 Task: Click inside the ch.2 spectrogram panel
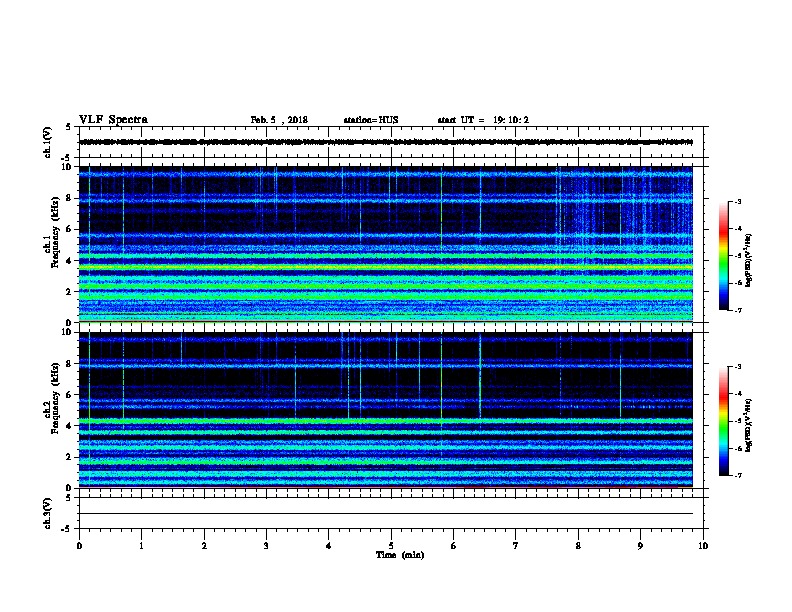point(386,410)
